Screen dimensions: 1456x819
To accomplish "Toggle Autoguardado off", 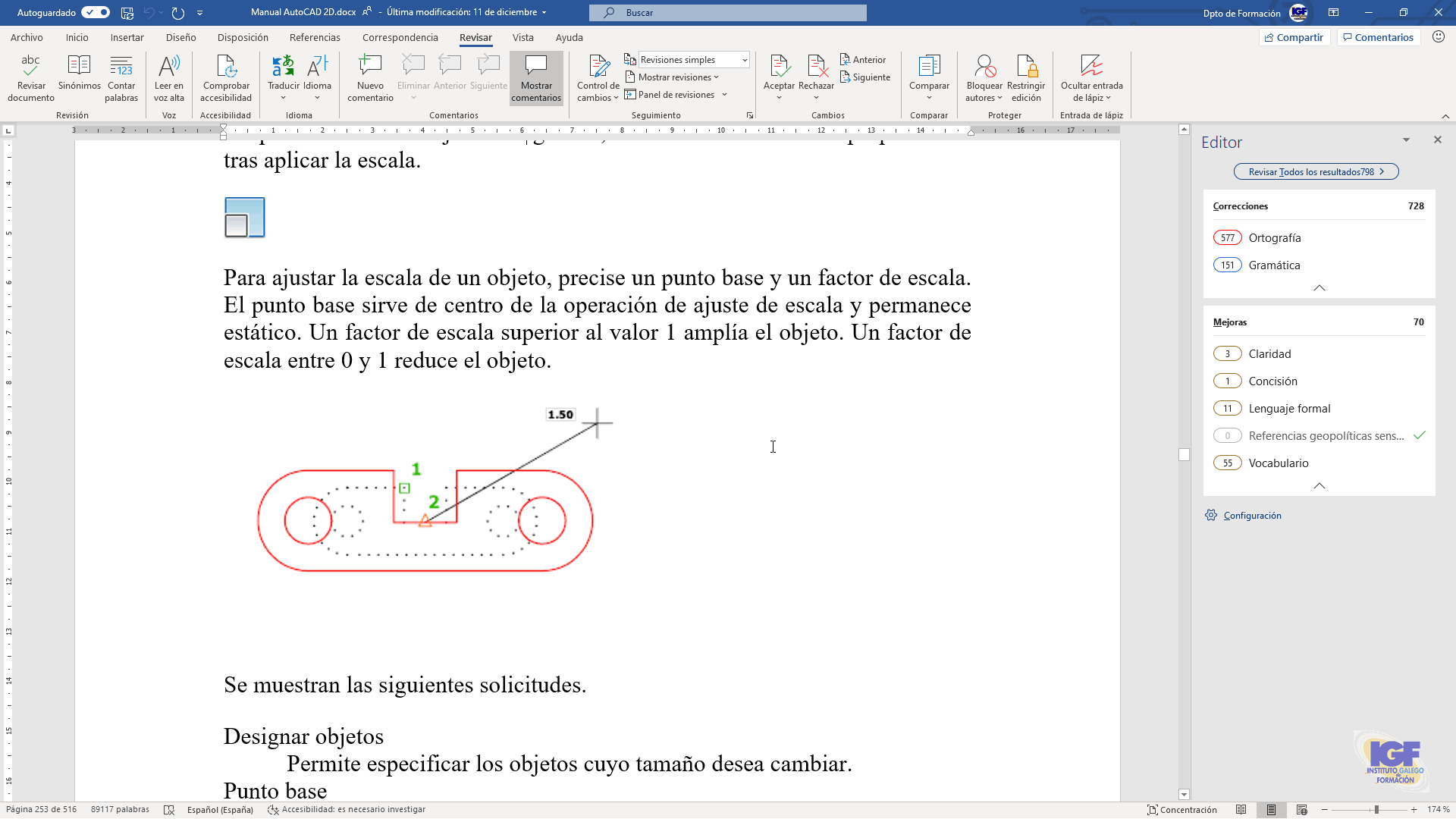I will (93, 12).
